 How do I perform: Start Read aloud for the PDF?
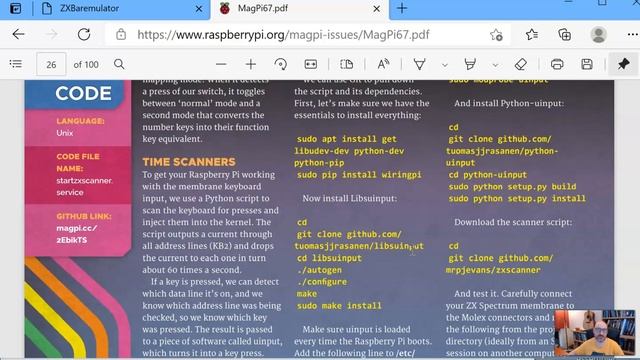(x=383, y=64)
